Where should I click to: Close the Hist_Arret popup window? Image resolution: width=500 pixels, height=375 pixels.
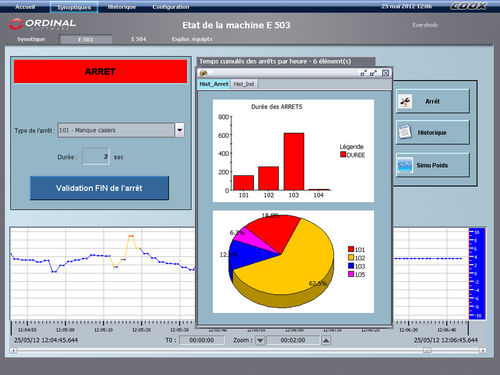tap(385, 73)
